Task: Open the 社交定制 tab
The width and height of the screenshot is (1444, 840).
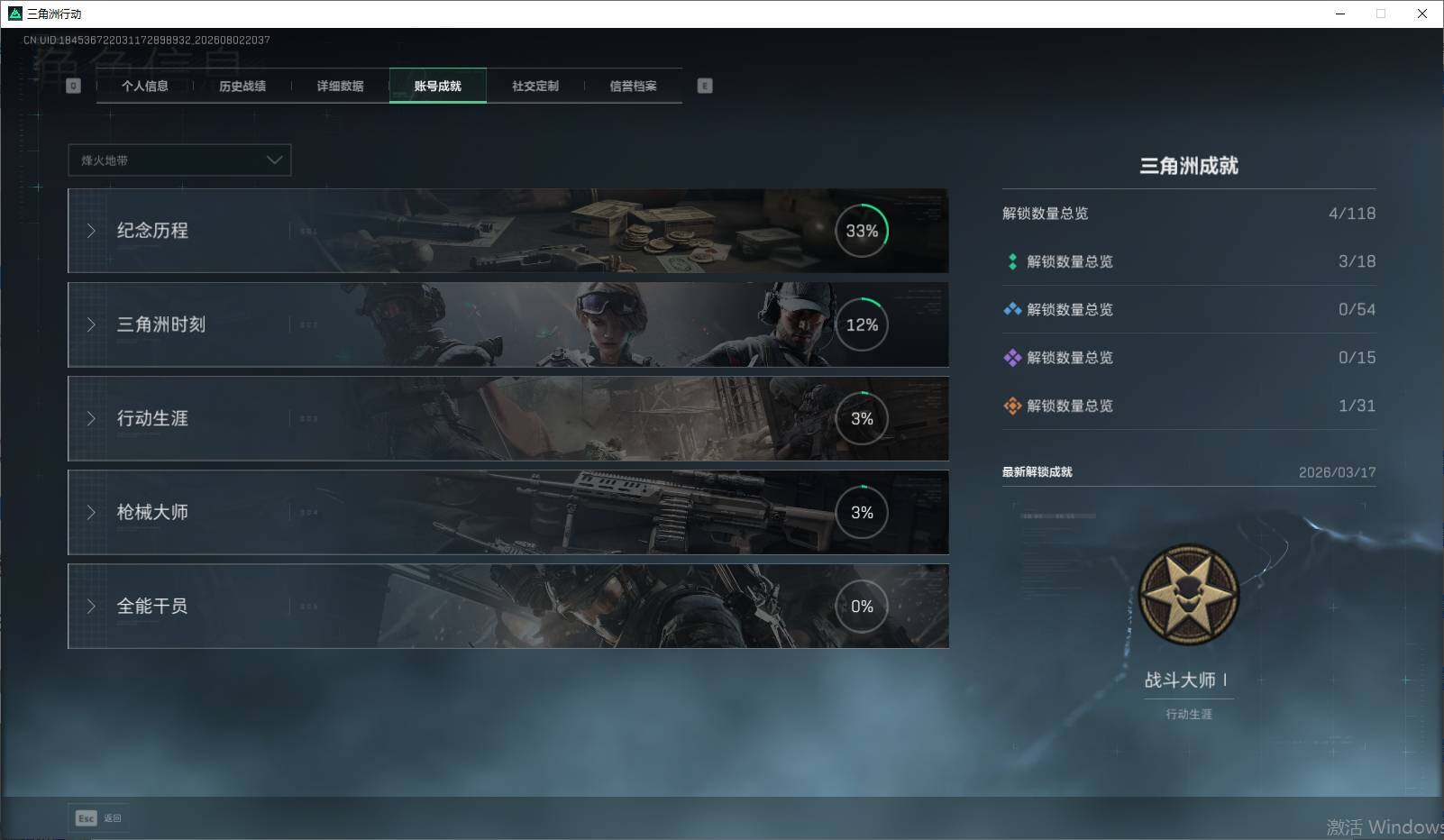Action: pyautogui.click(x=535, y=86)
